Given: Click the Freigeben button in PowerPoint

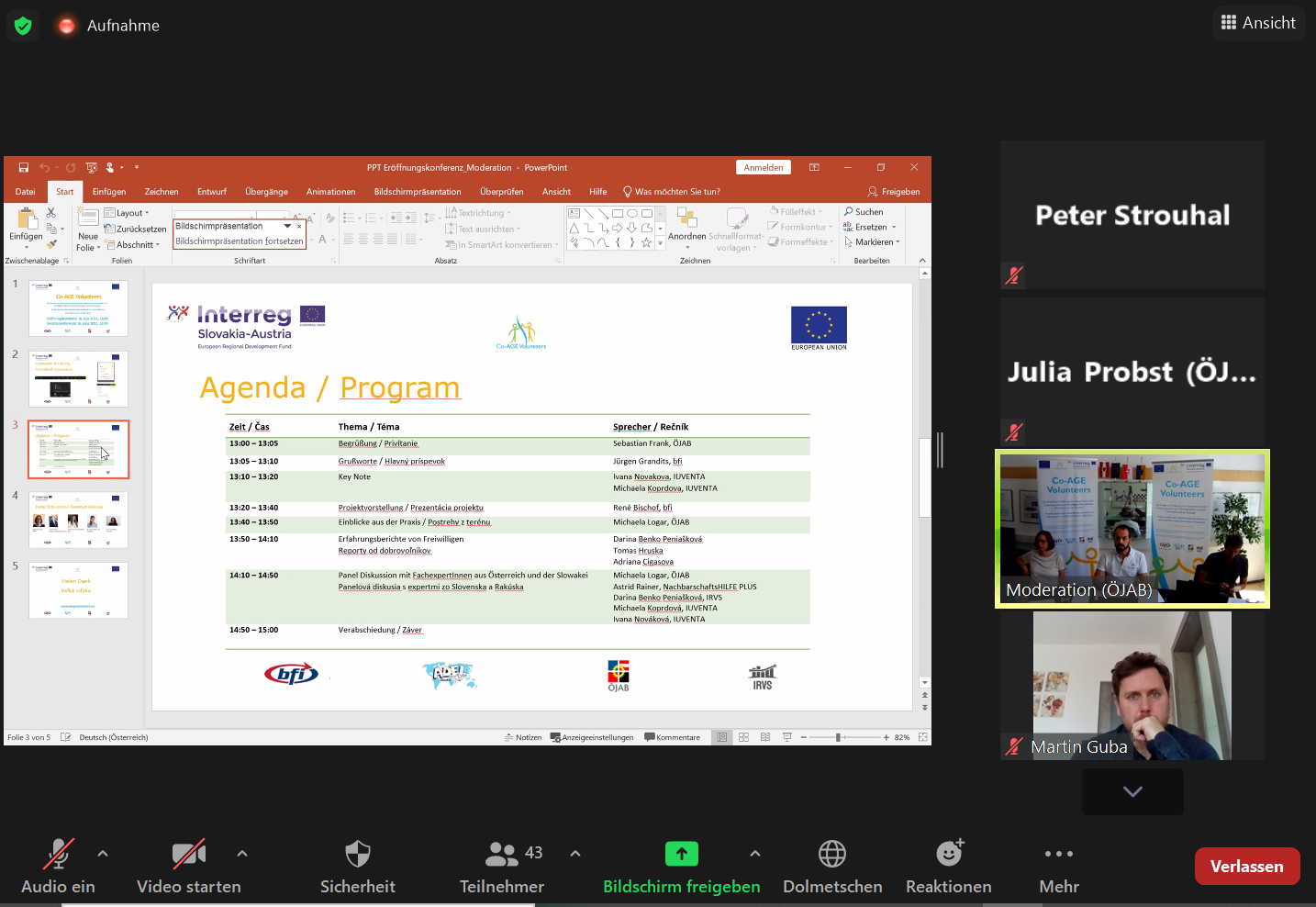Looking at the screenshot, I should [x=894, y=192].
